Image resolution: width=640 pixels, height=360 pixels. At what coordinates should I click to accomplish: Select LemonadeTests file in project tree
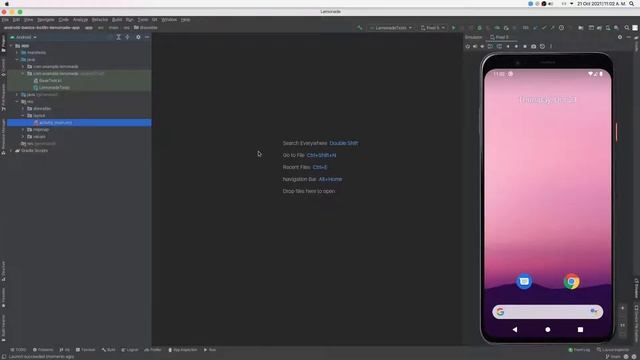pos(51,88)
